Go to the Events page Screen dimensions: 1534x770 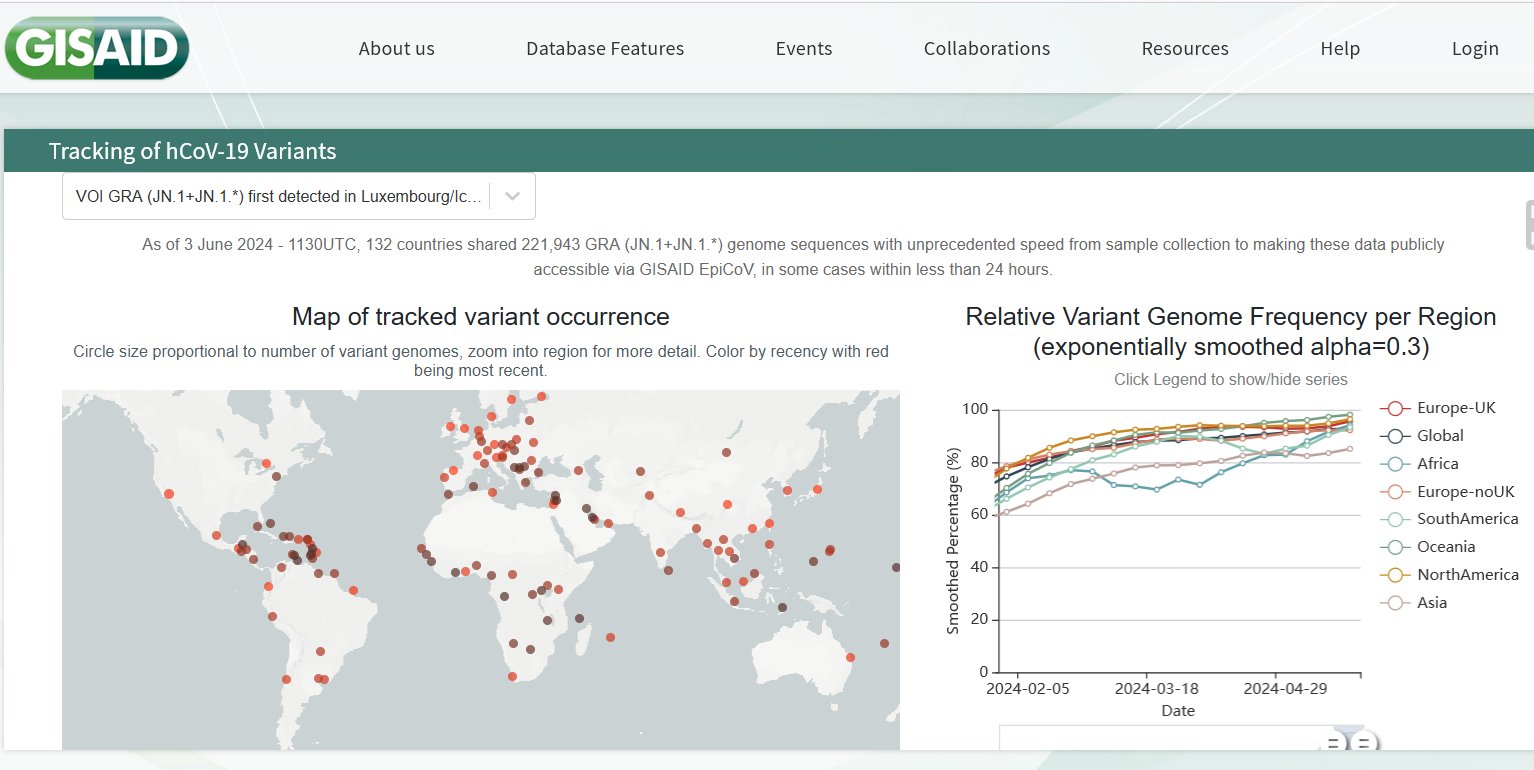tap(803, 49)
